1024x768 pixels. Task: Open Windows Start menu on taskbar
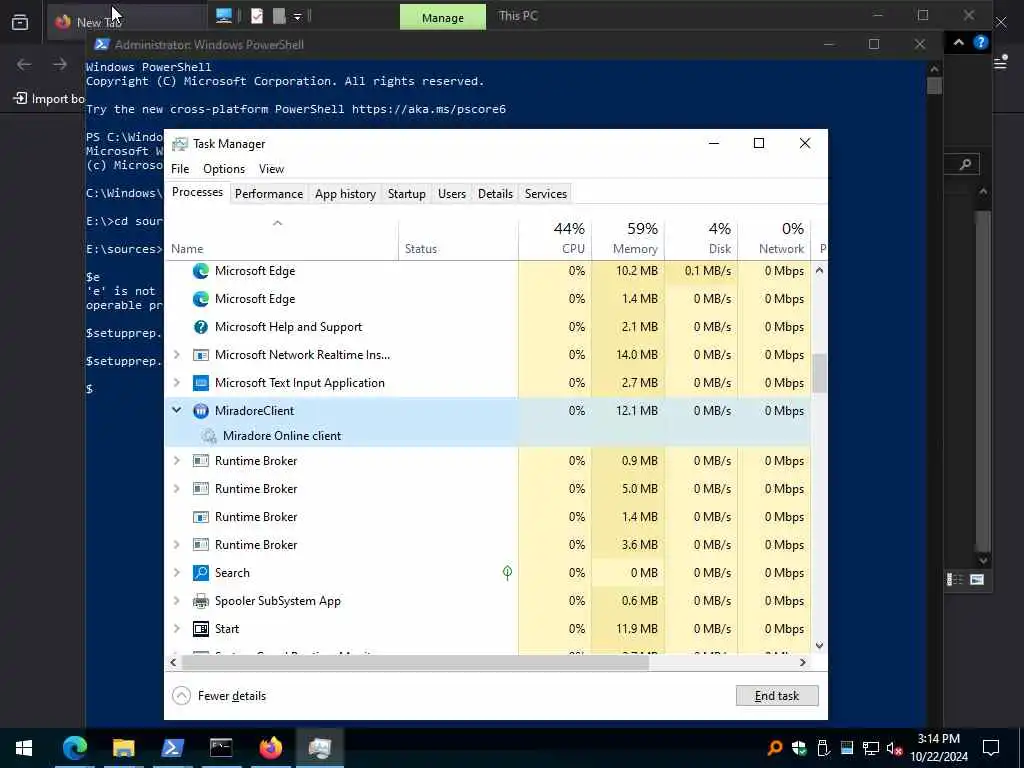click(x=24, y=748)
